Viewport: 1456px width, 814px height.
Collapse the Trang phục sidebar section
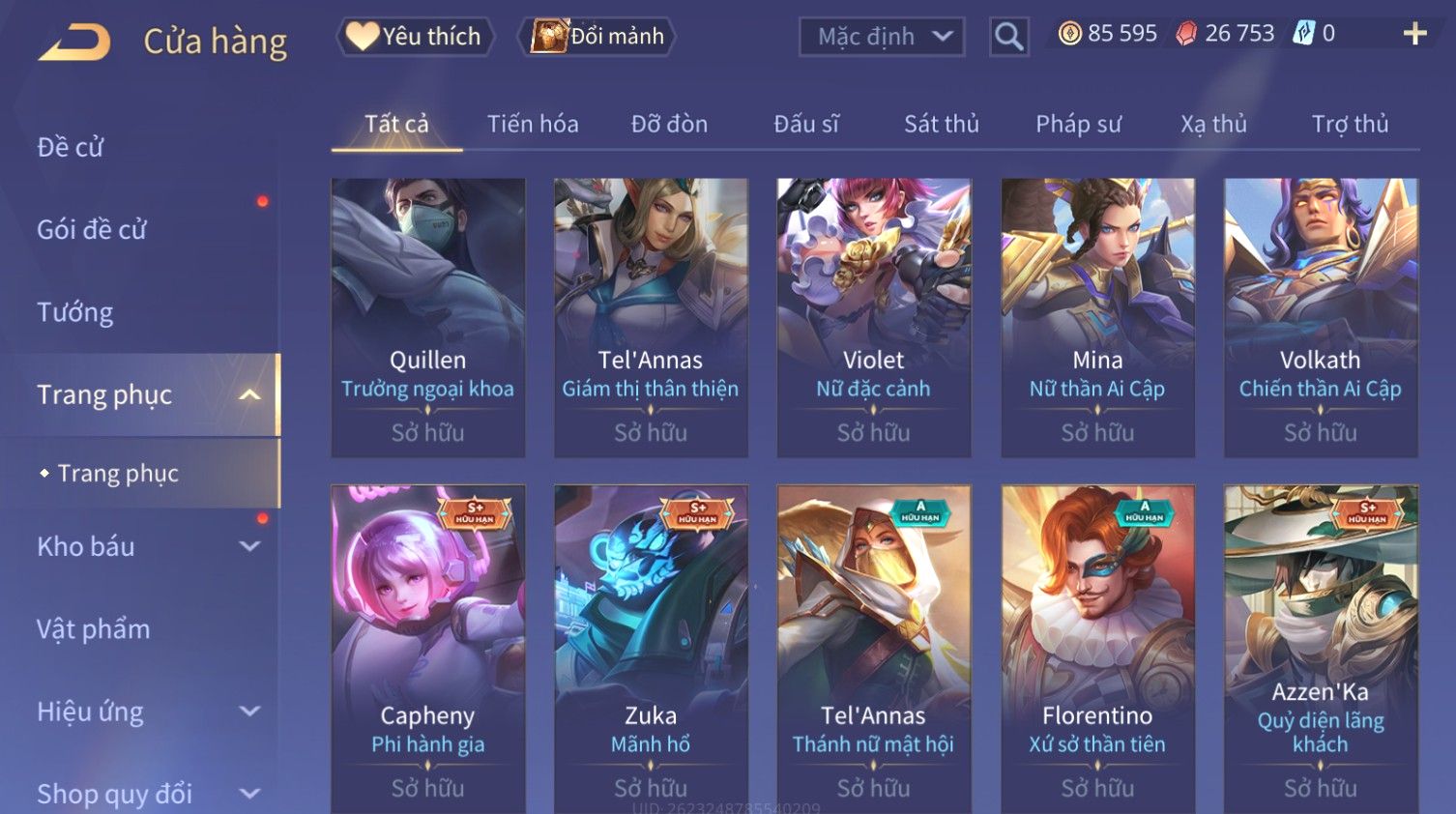tap(249, 394)
